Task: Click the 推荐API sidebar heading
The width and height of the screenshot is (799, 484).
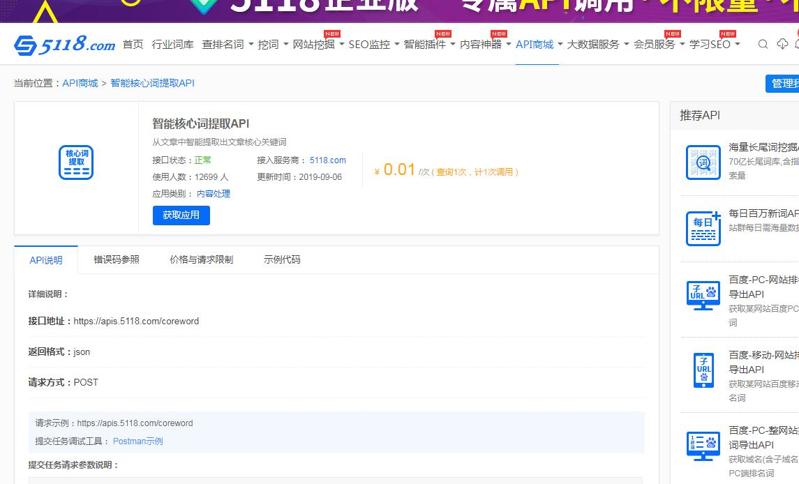Action: pos(700,115)
